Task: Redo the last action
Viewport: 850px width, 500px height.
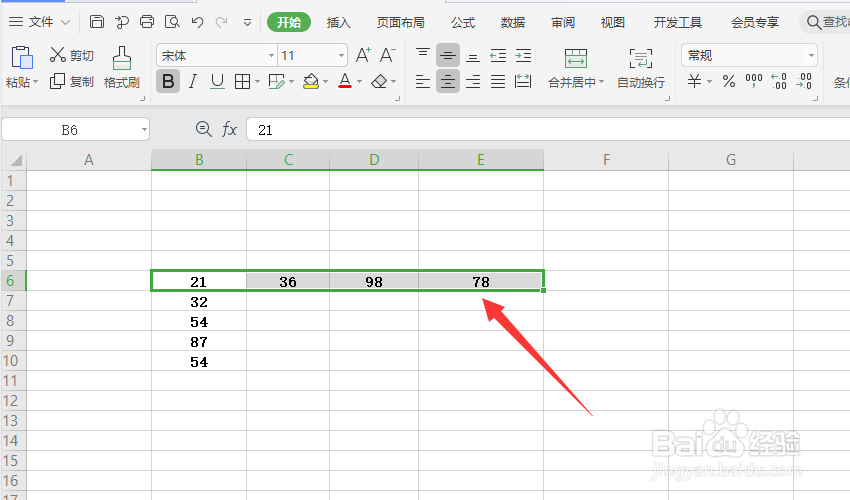Action: point(221,22)
